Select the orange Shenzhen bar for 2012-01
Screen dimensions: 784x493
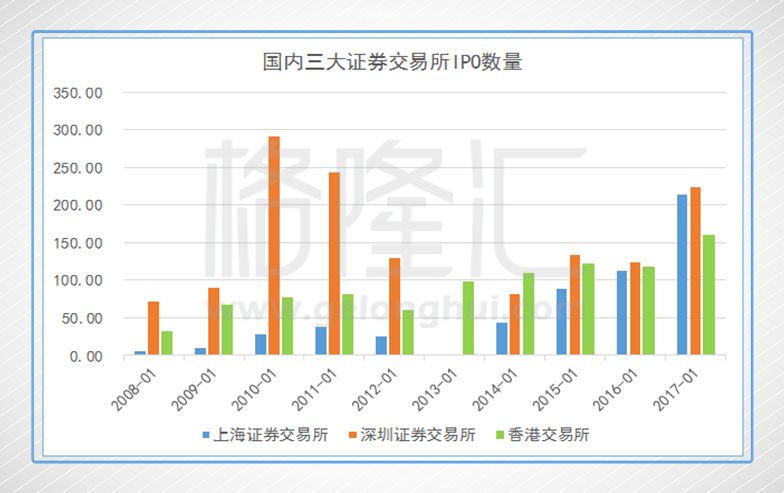click(394, 306)
